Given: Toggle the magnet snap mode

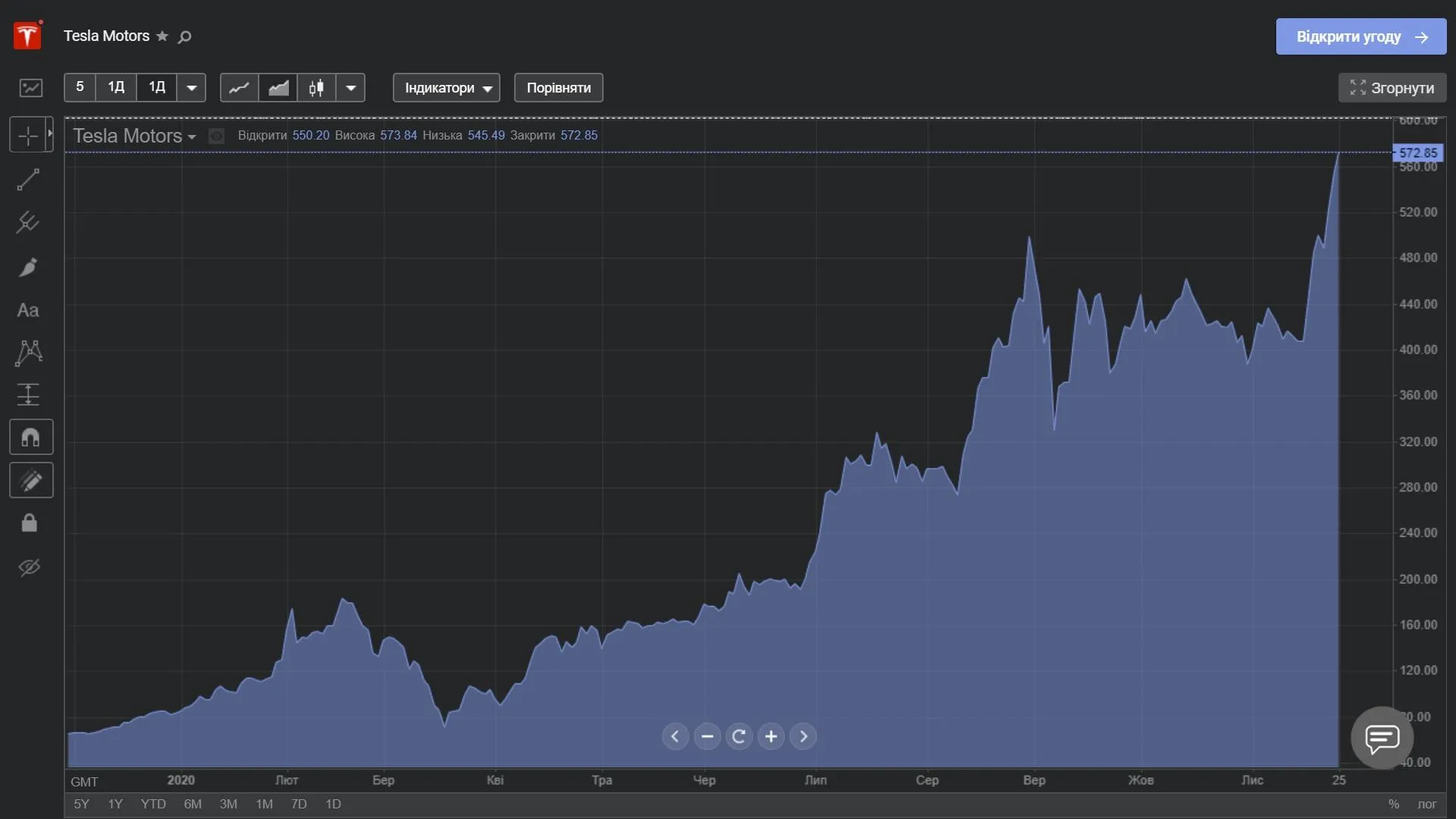Looking at the screenshot, I should 31,438.
